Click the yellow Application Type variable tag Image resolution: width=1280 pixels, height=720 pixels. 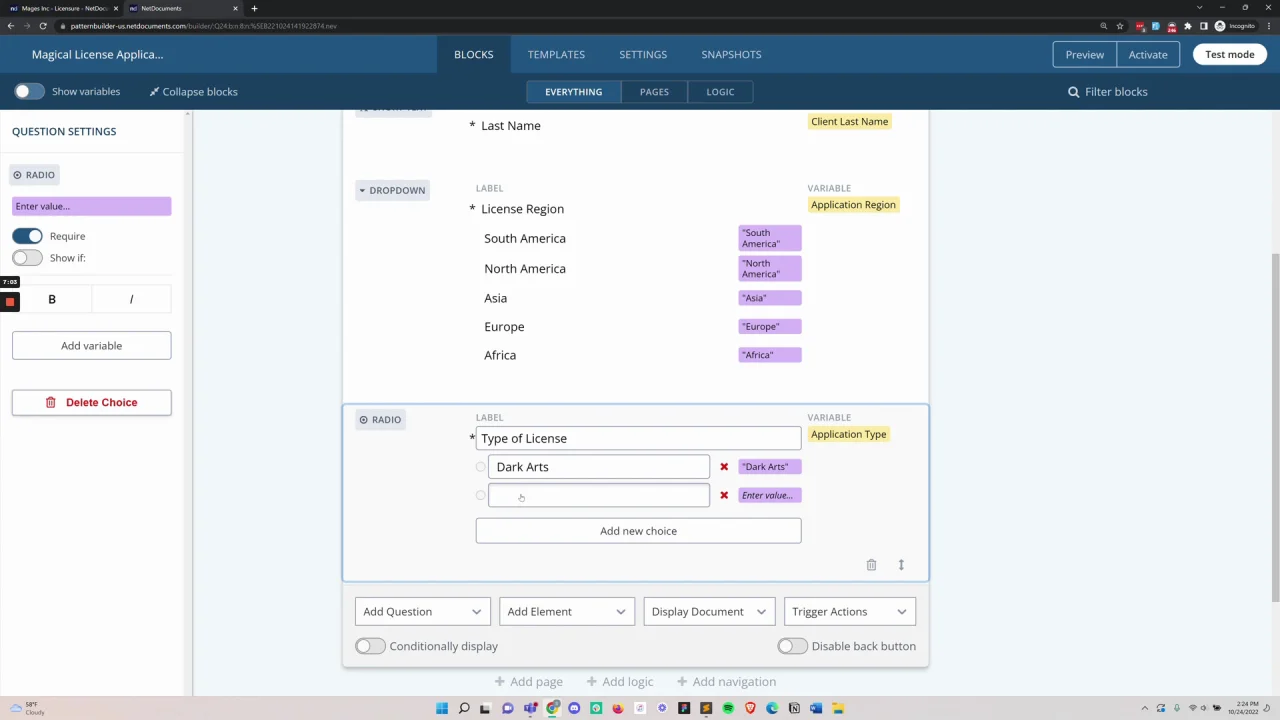click(848, 434)
